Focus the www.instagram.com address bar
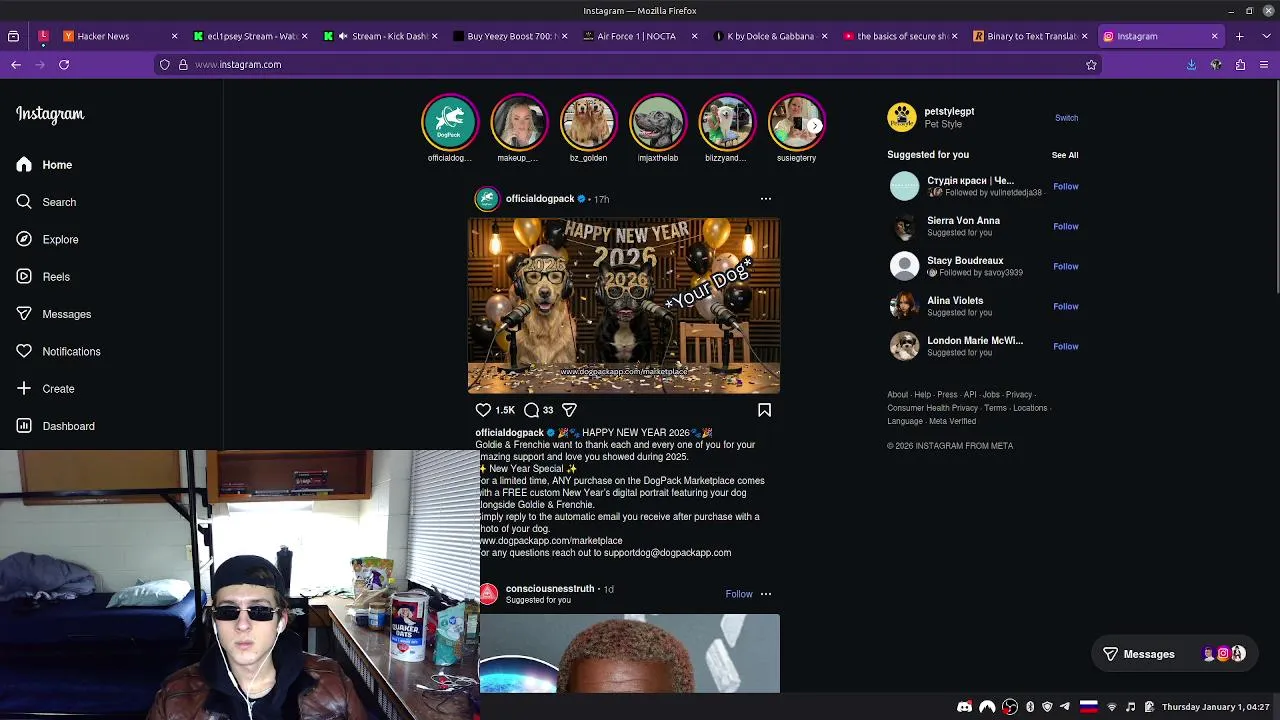This screenshot has height=720, width=1280. 630,64
